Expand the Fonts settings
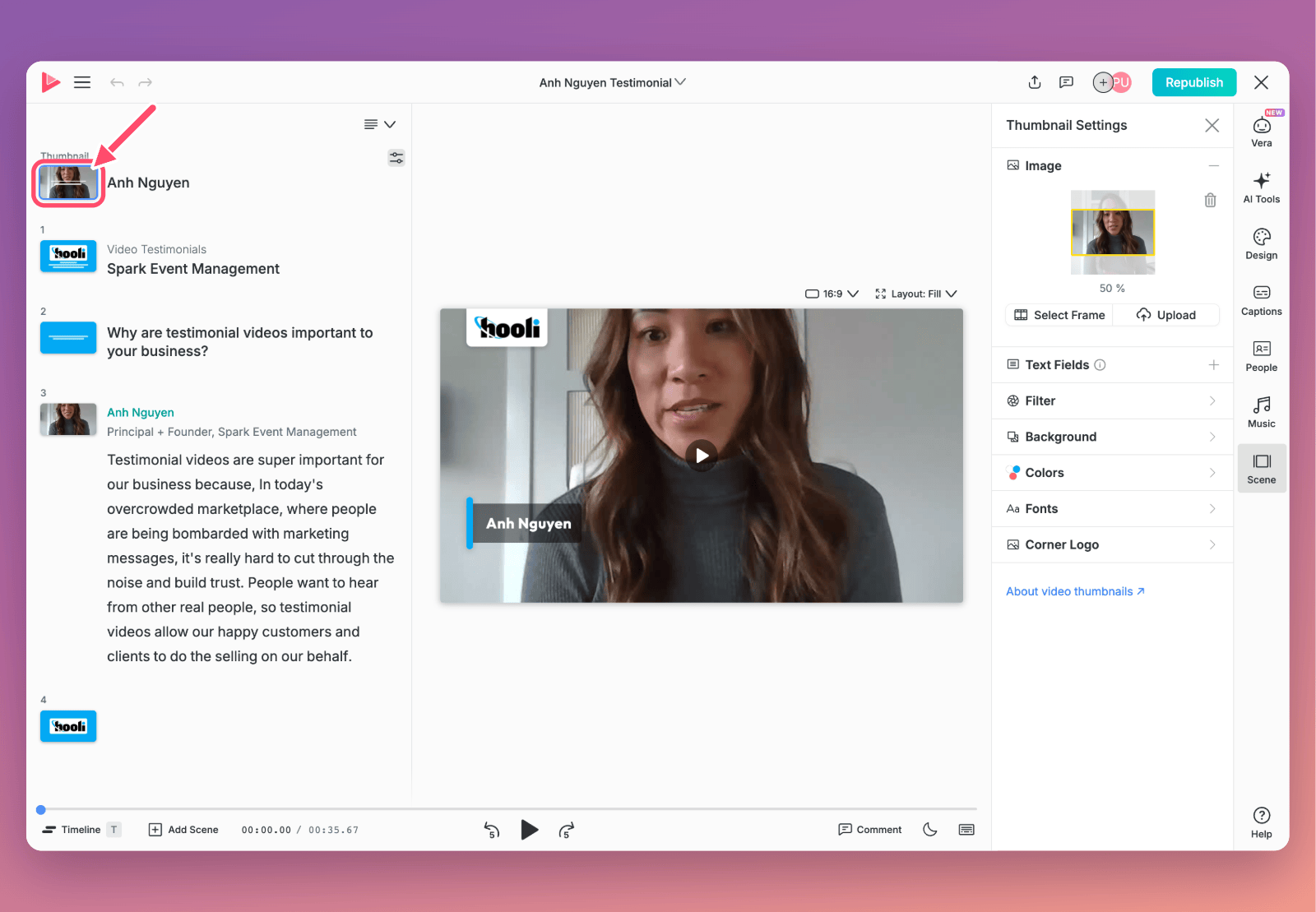Image resolution: width=1316 pixels, height=912 pixels. [1112, 509]
